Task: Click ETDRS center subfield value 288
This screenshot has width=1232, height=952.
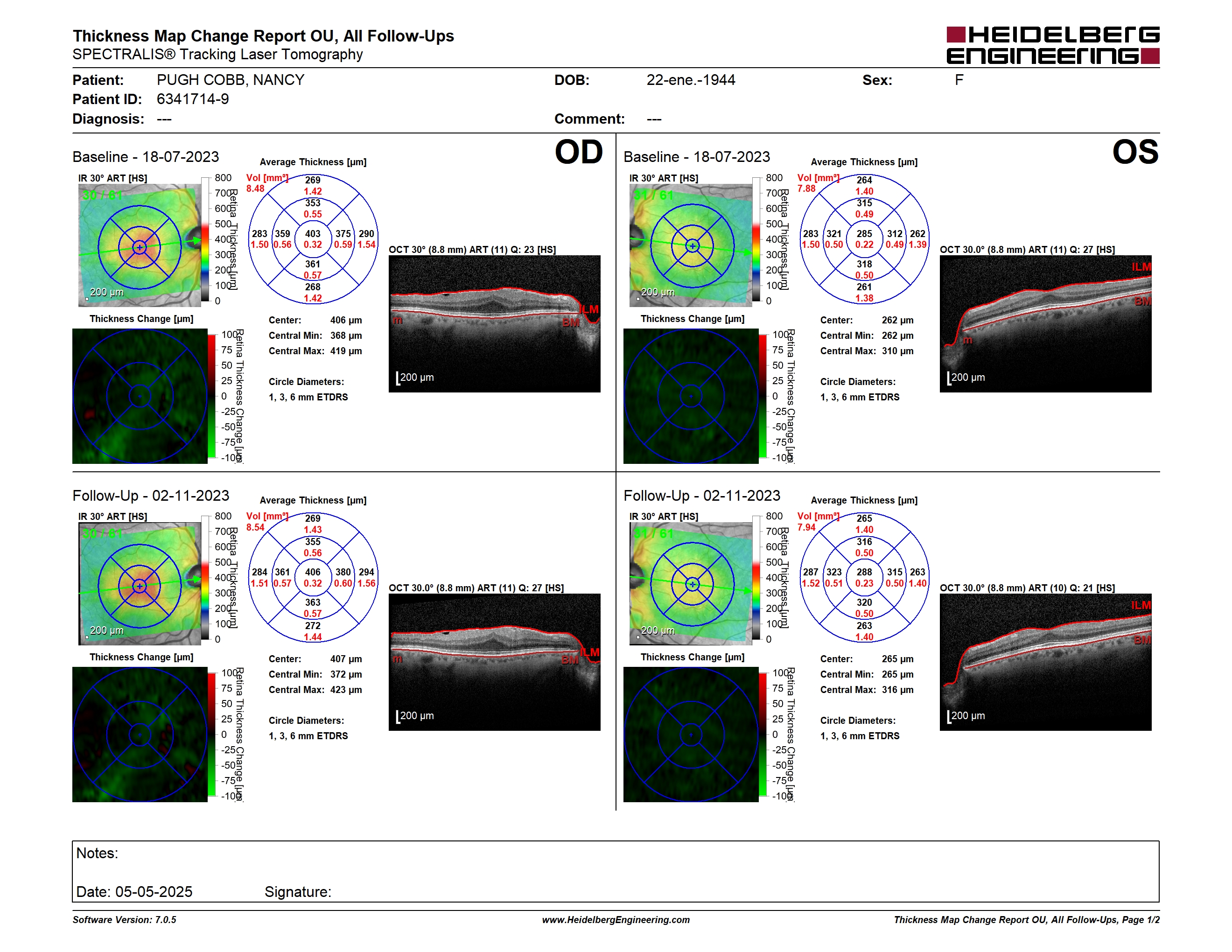Action: coord(864,572)
